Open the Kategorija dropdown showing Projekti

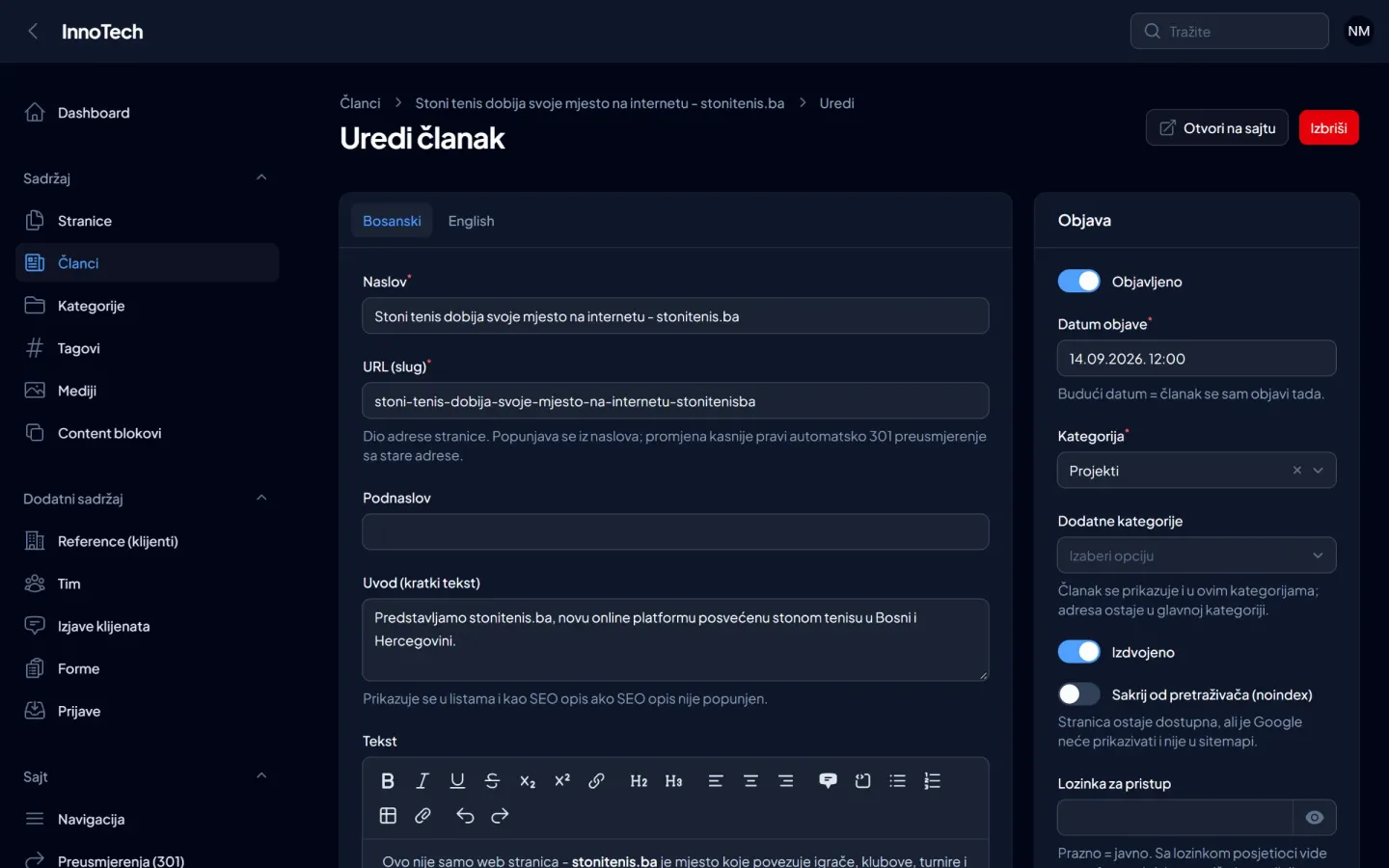point(1197,471)
